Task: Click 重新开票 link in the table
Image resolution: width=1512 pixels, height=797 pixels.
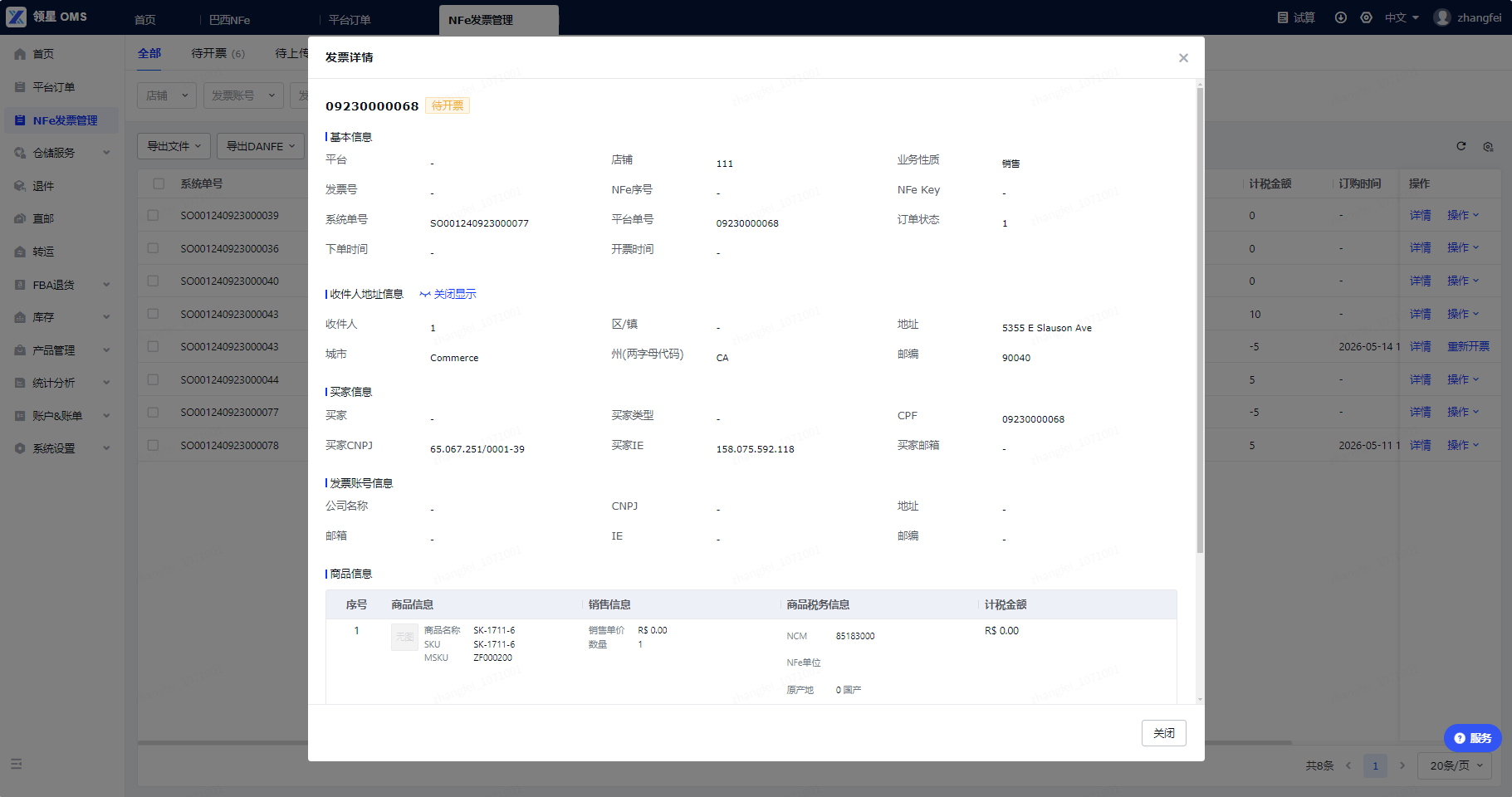Action: point(1468,346)
